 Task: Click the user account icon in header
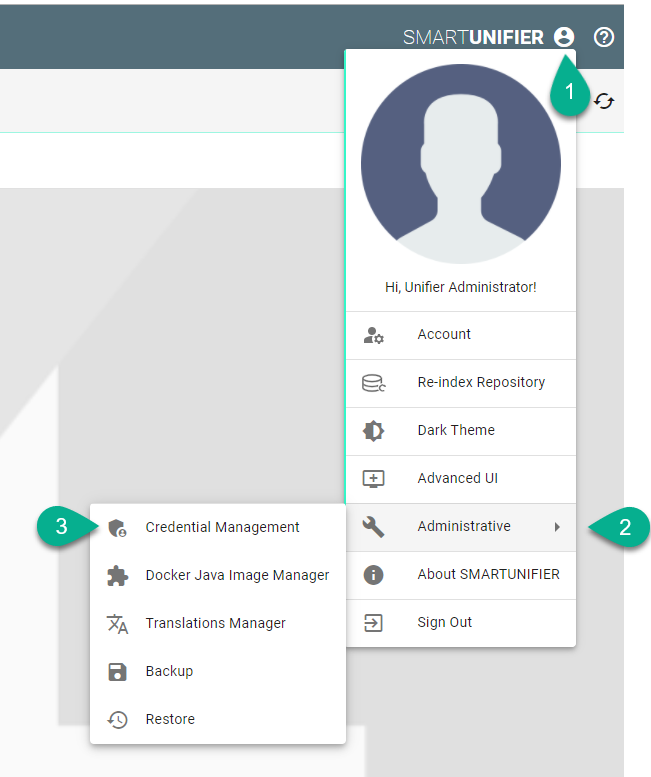(564, 38)
